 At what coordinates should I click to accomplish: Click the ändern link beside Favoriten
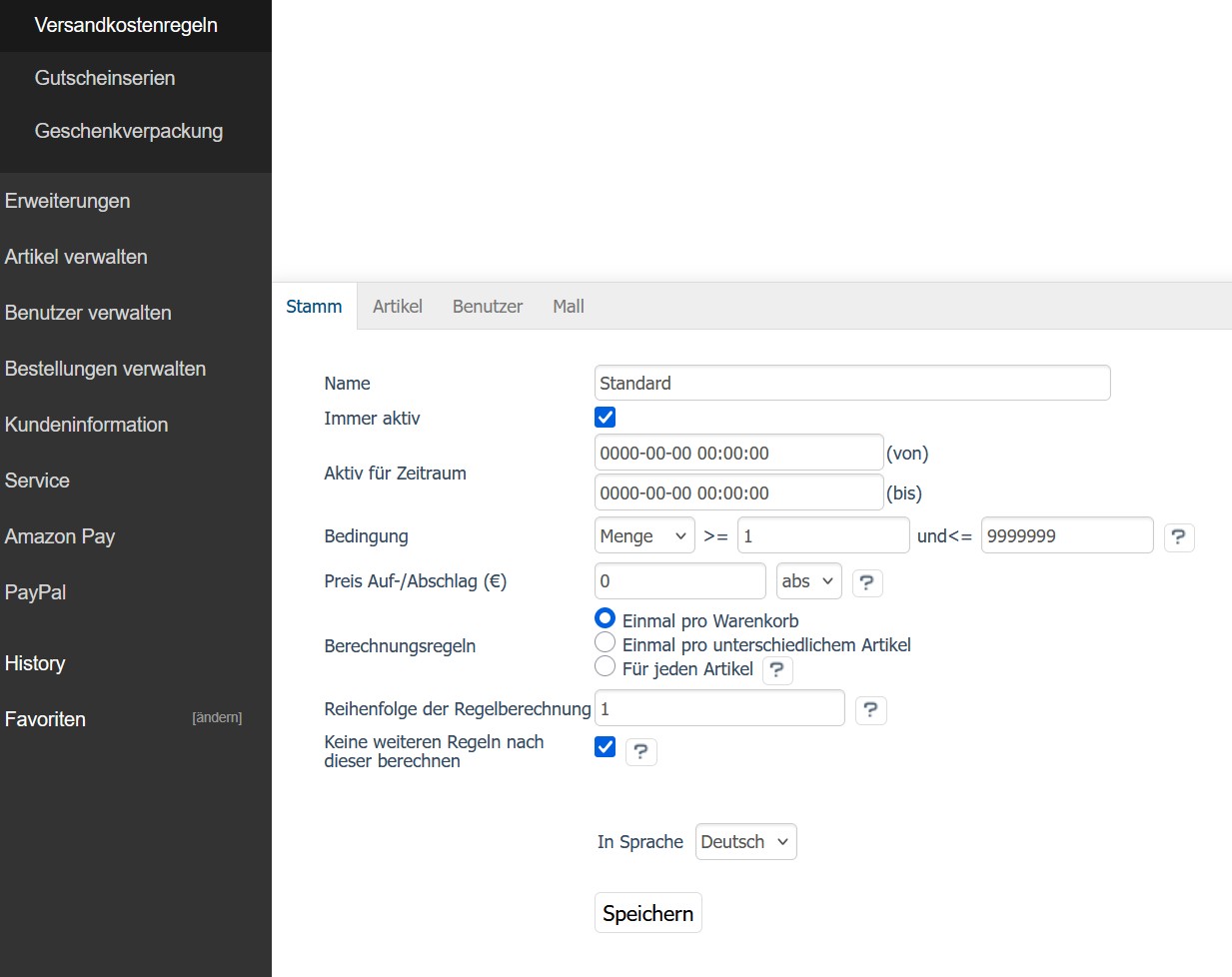click(x=217, y=718)
